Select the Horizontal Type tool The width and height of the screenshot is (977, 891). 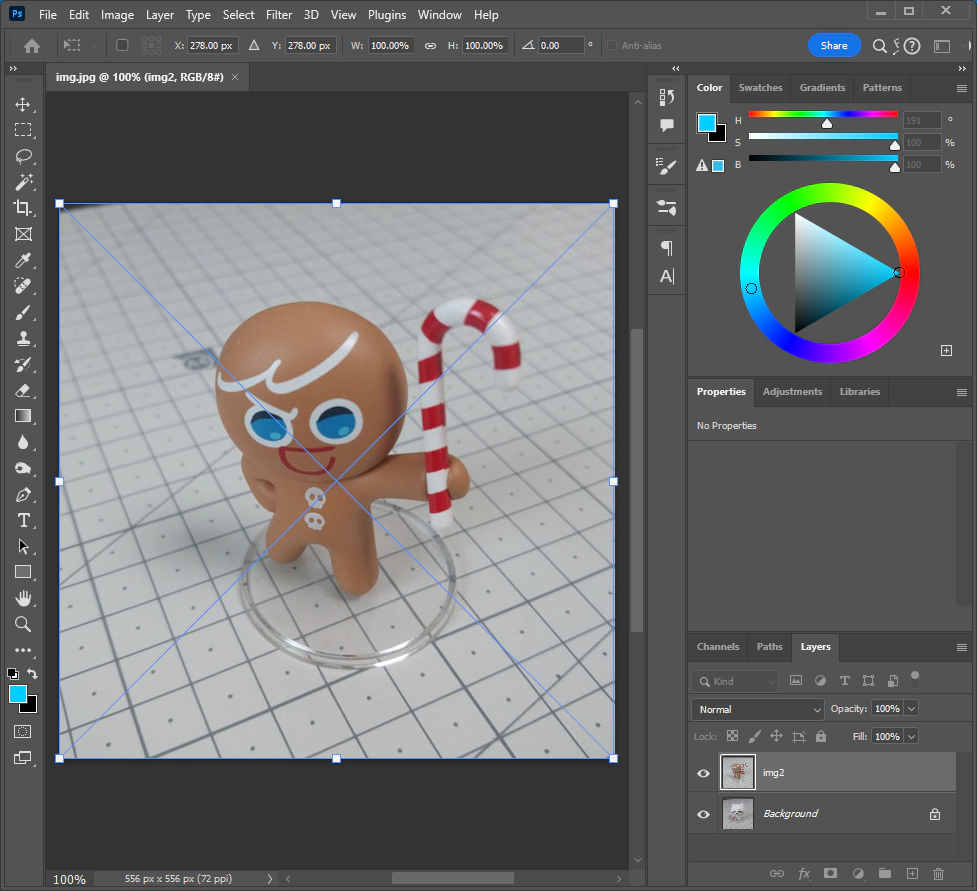coord(23,520)
